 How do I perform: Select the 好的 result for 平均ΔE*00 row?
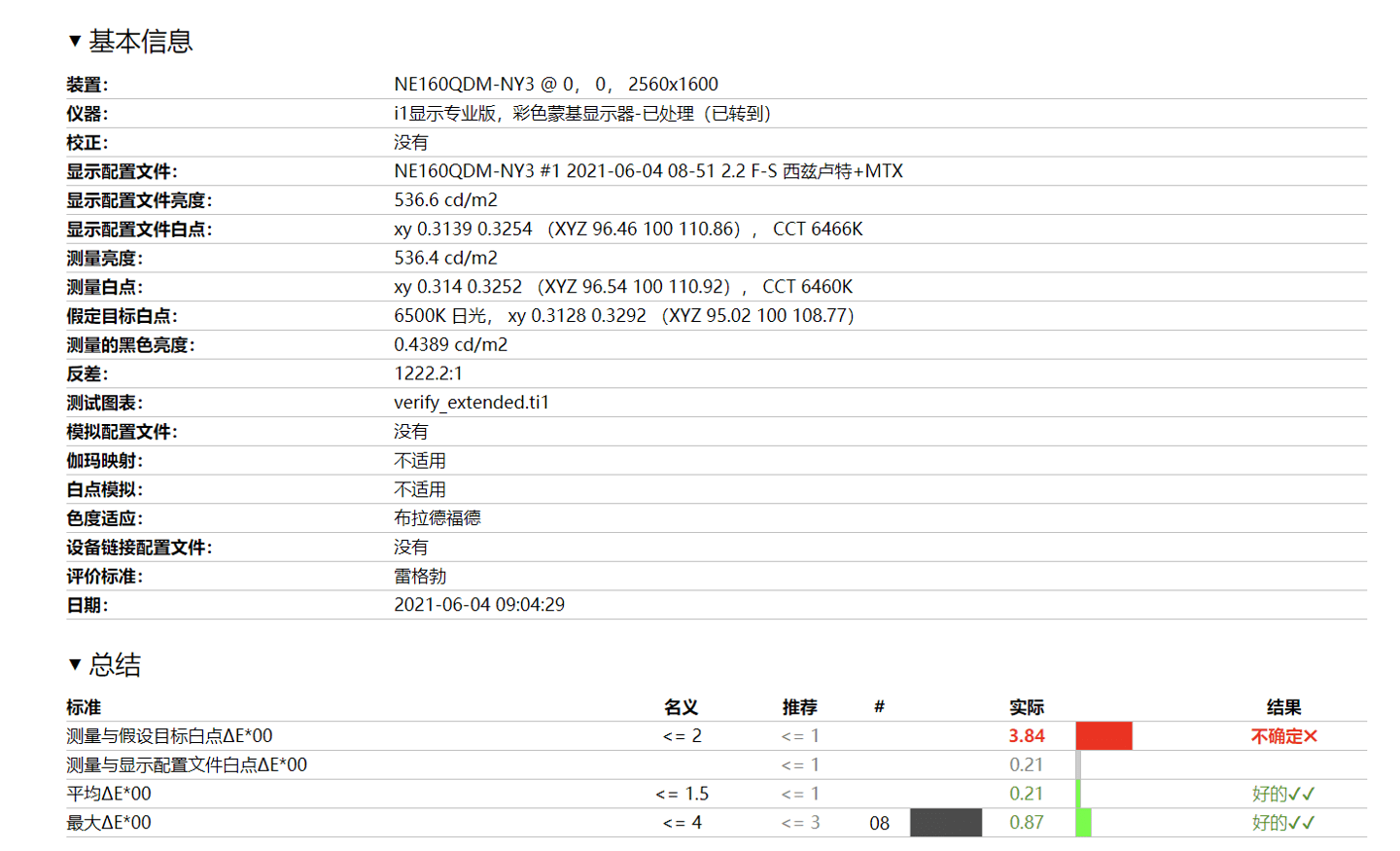(1283, 794)
